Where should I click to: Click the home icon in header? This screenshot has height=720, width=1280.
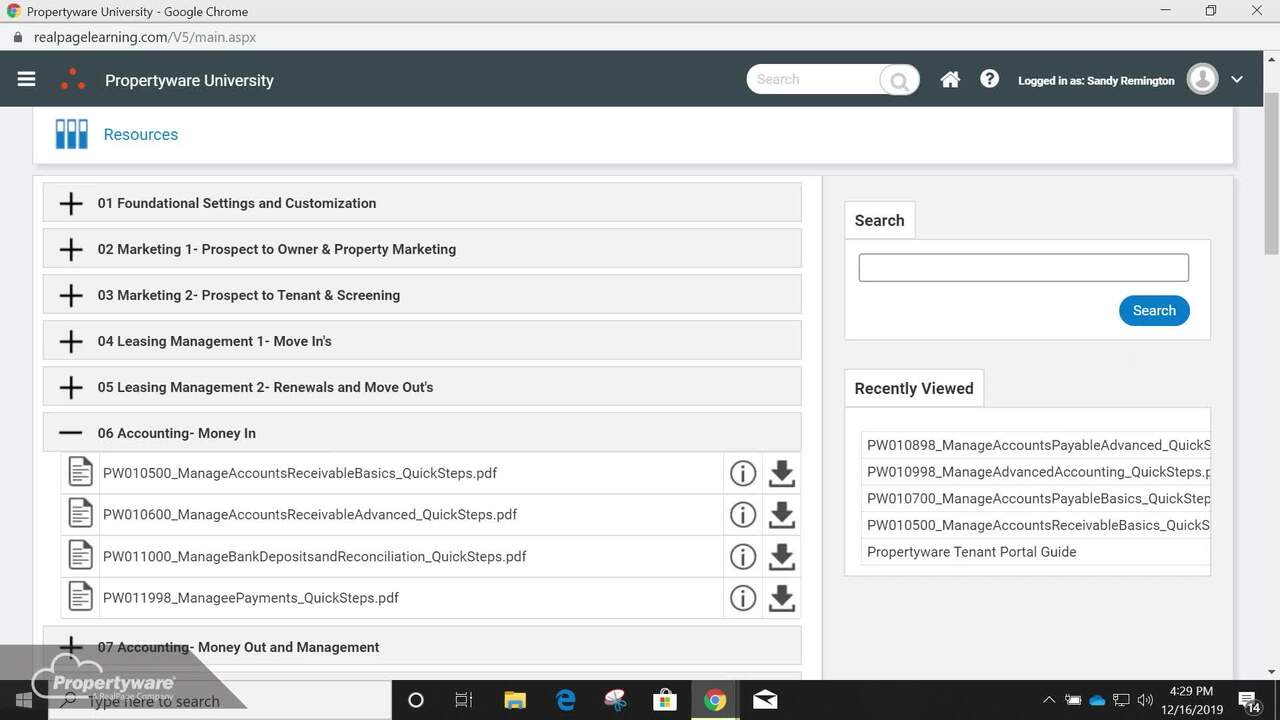point(949,78)
